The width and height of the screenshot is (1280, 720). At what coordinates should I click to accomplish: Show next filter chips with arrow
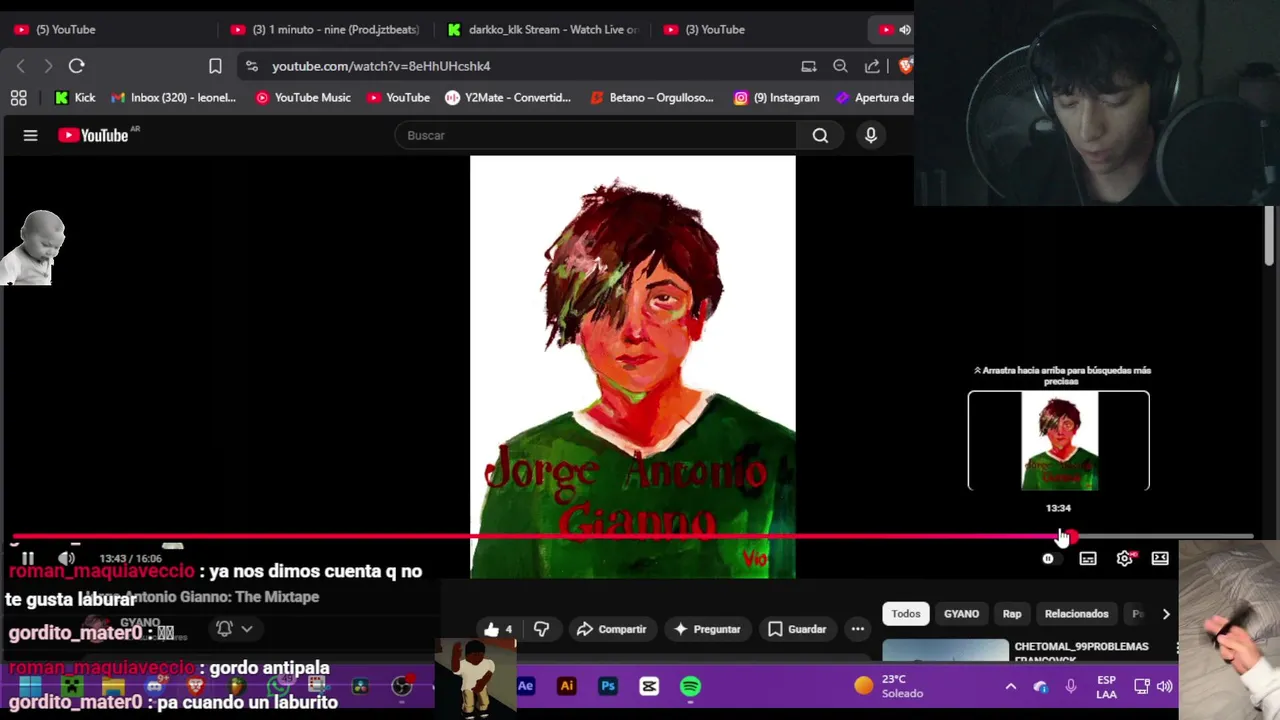tap(1165, 614)
